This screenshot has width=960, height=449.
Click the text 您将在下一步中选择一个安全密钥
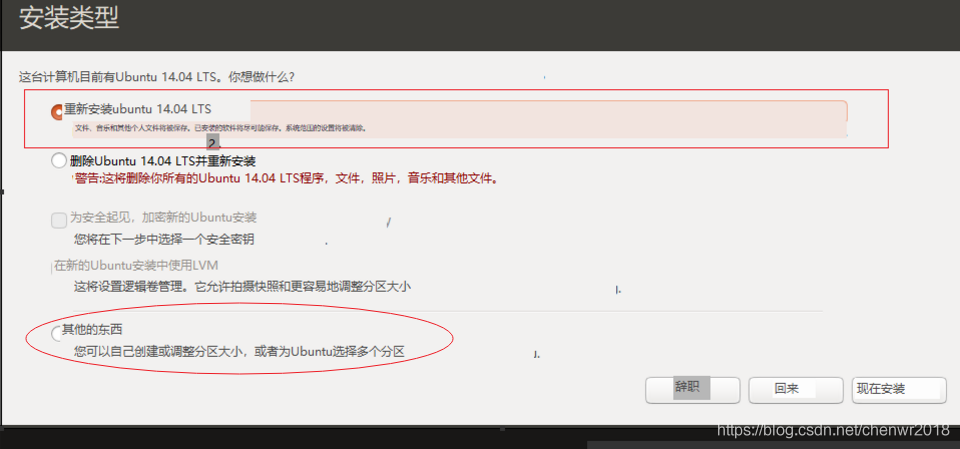164,240
